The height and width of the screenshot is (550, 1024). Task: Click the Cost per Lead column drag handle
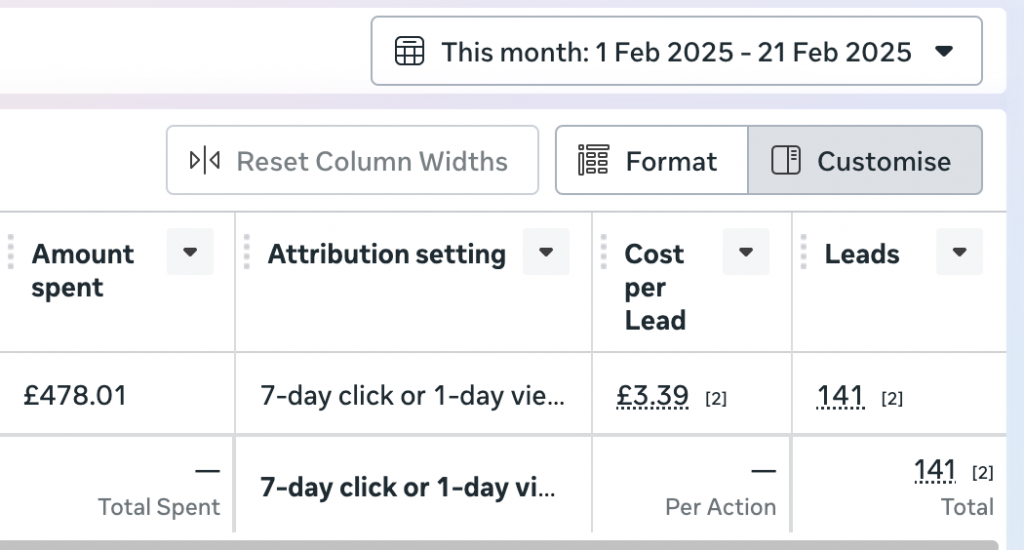[603, 254]
